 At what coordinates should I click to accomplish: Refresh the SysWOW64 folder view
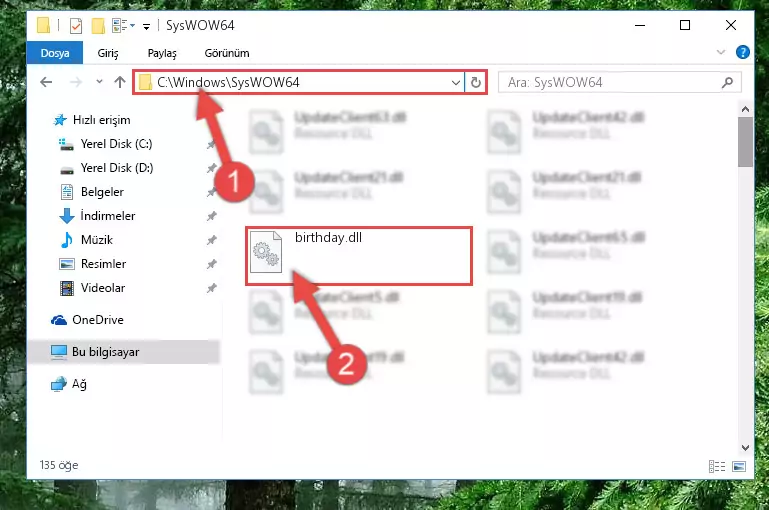476,82
